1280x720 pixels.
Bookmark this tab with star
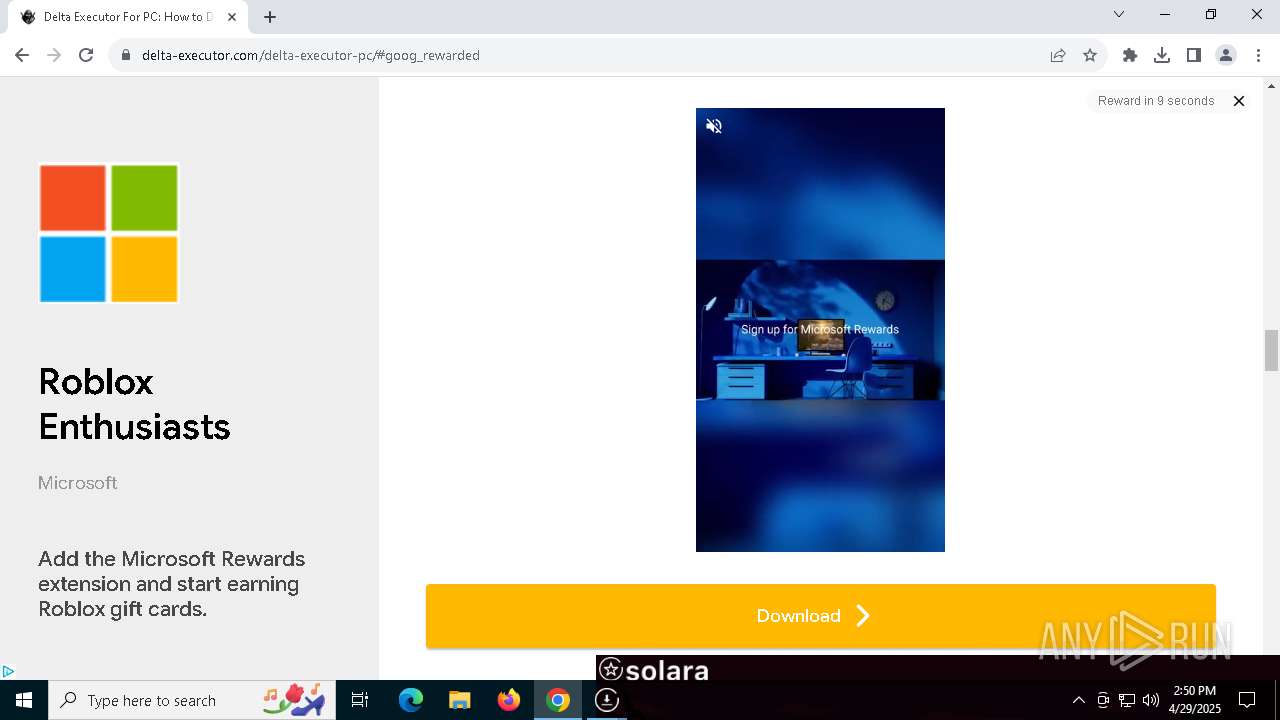pos(1090,56)
